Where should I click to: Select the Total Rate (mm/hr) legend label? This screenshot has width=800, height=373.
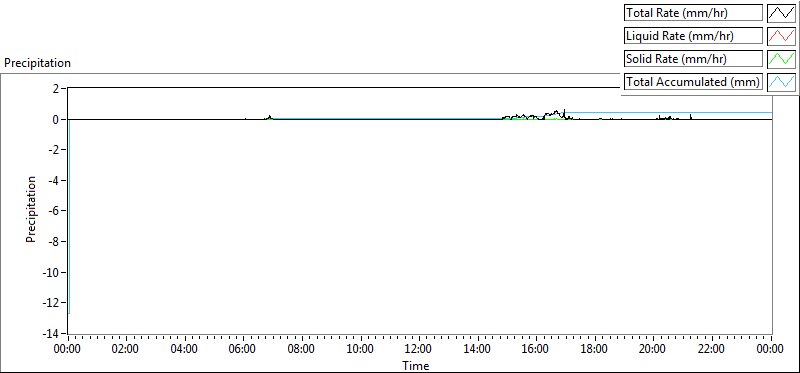click(693, 13)
